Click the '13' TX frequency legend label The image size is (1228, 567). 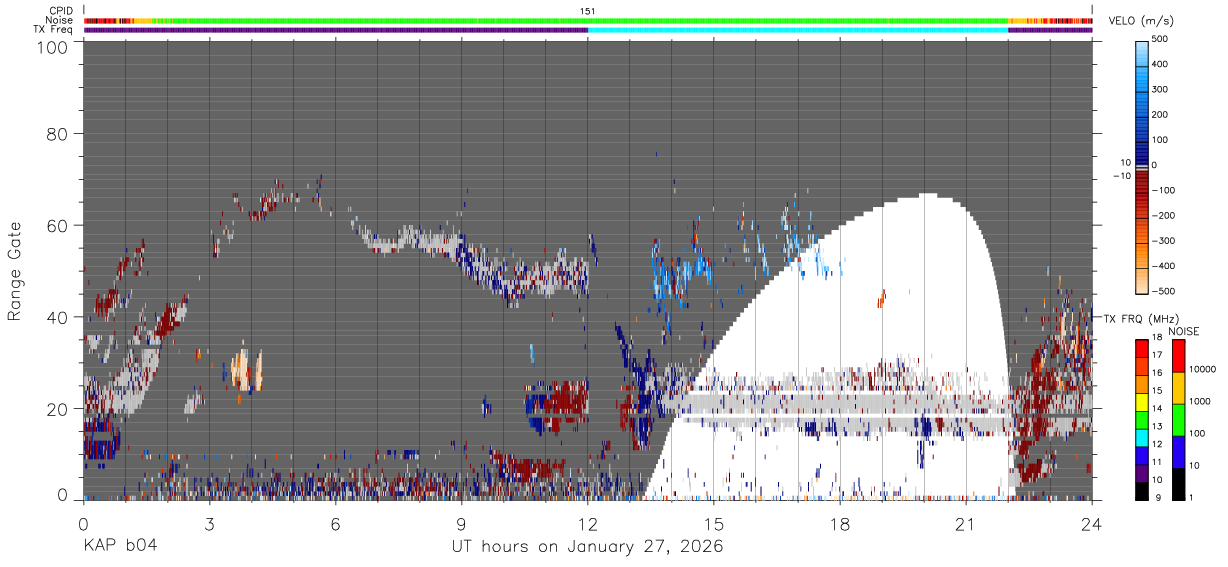[1159, 427]
